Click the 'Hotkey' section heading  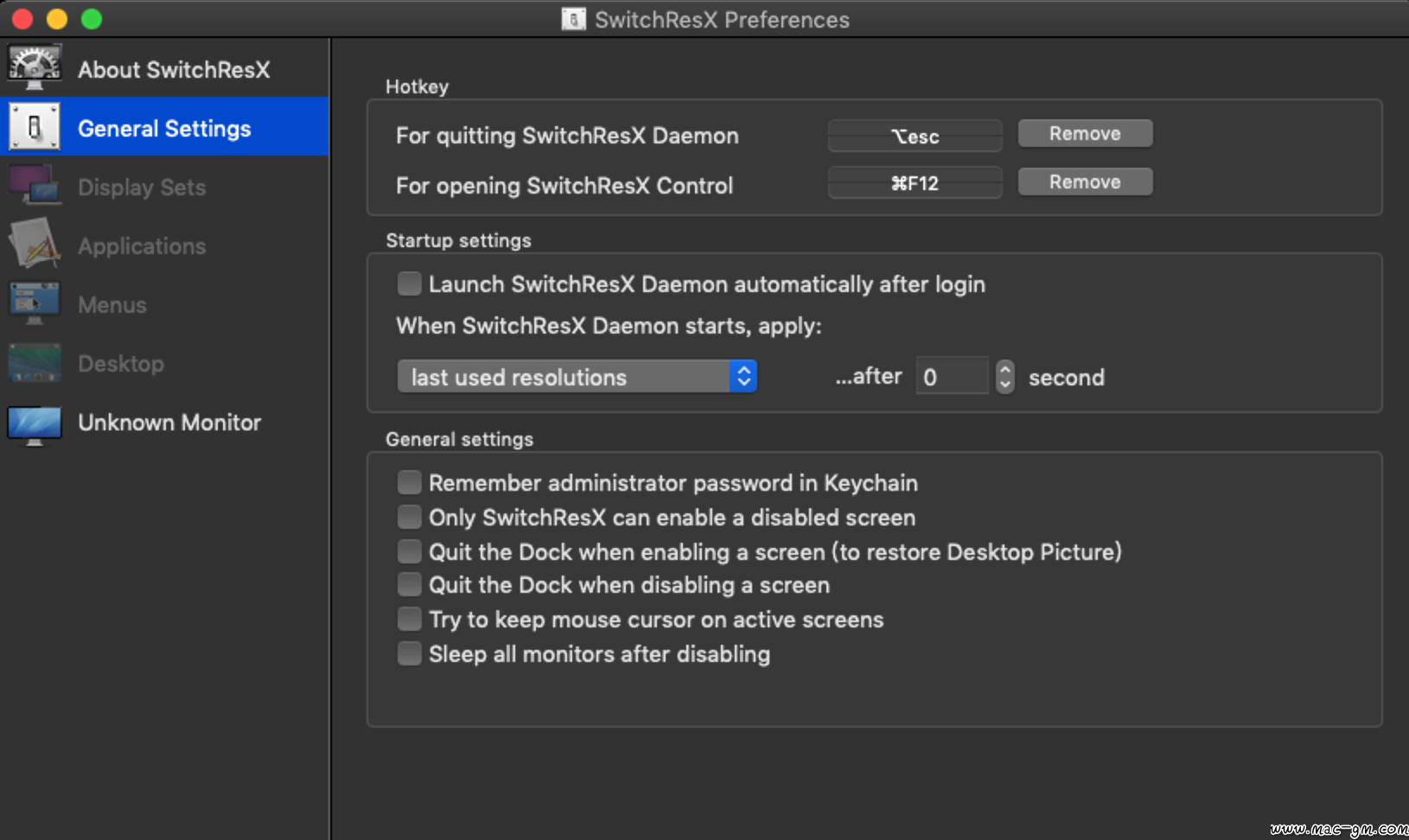(417, 86)
